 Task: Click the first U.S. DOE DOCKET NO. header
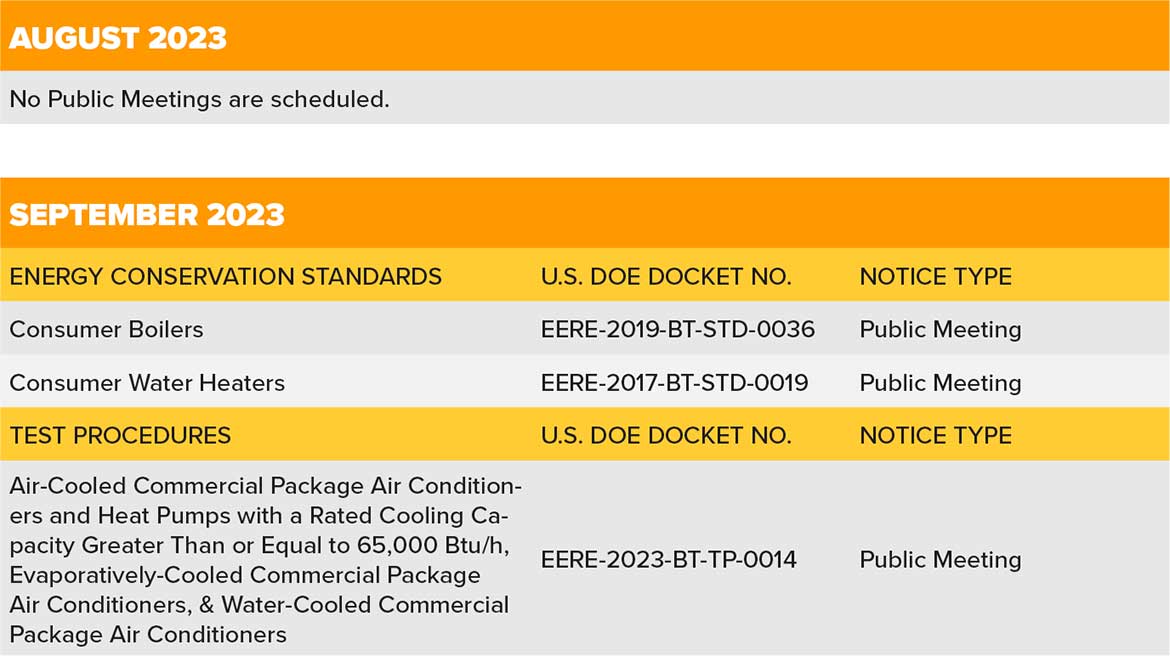coord(666,277)
